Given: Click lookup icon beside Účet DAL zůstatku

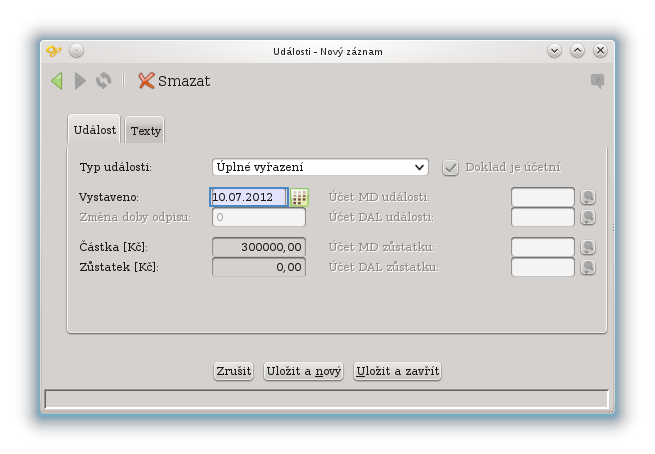Looking at the screenshot, I should click(588, 267).
